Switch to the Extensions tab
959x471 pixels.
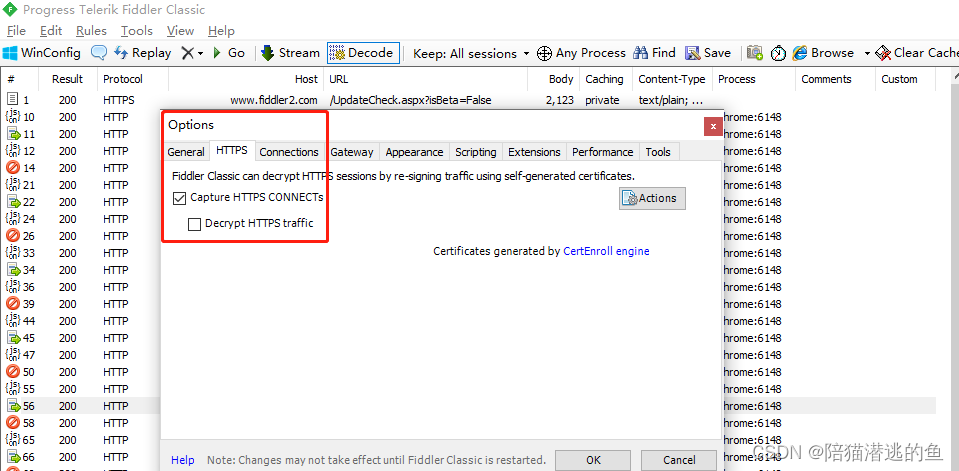pos(534,152)
